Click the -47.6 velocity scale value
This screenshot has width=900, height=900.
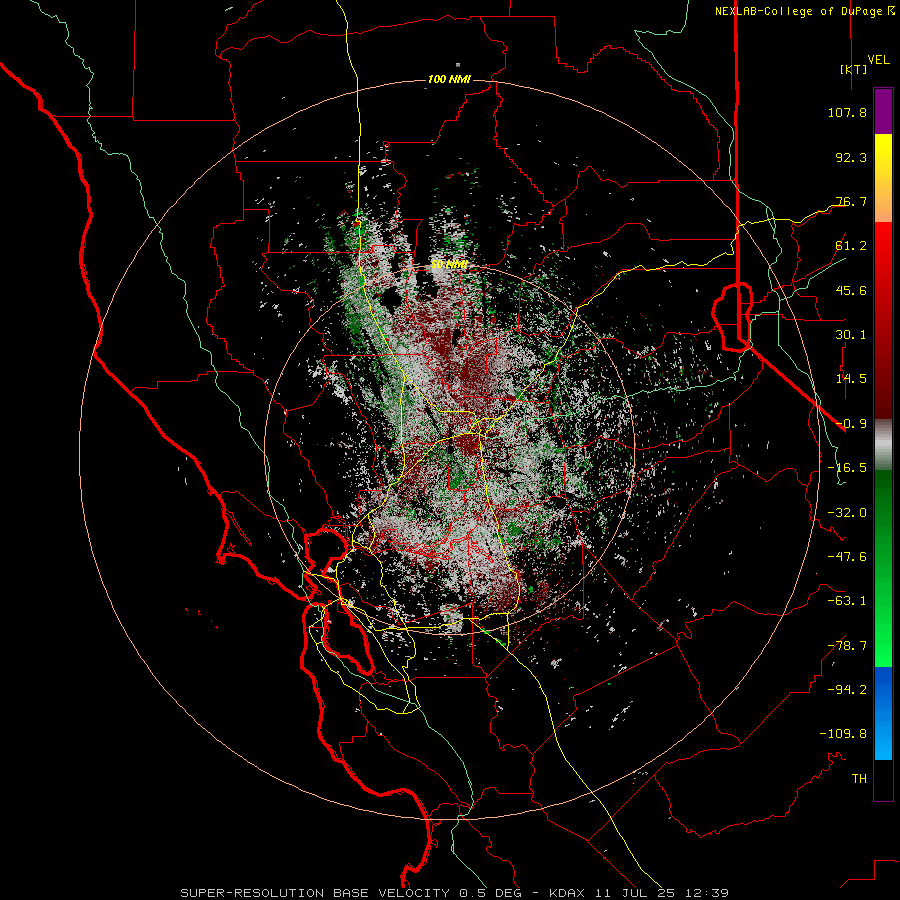[847, 557]
